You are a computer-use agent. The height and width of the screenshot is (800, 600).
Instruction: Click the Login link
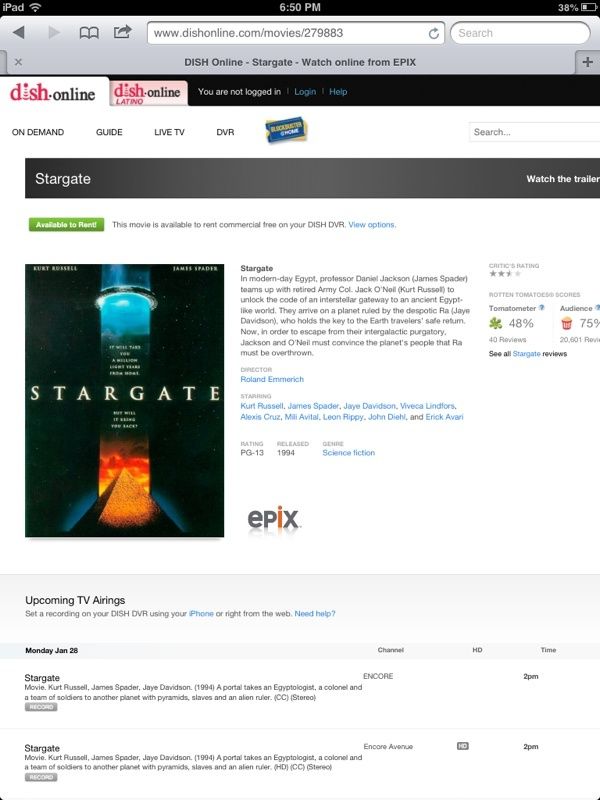pyautogui.click(x=305, y=92)
